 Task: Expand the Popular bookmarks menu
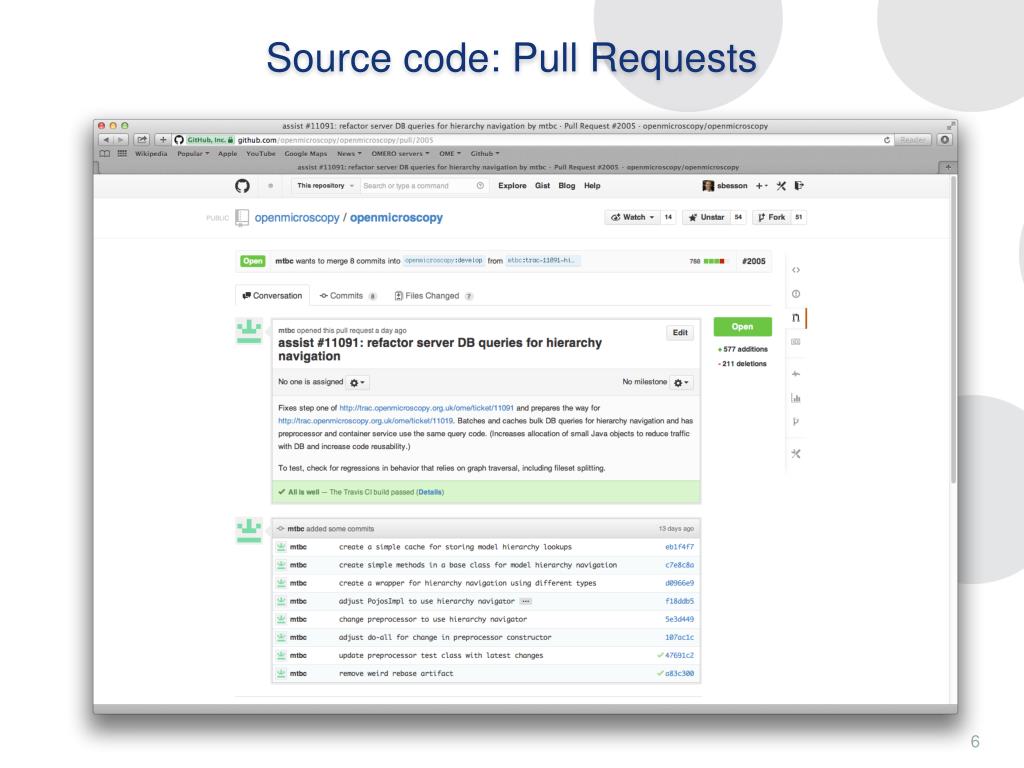pyautogui.click(x=193, y=153)
